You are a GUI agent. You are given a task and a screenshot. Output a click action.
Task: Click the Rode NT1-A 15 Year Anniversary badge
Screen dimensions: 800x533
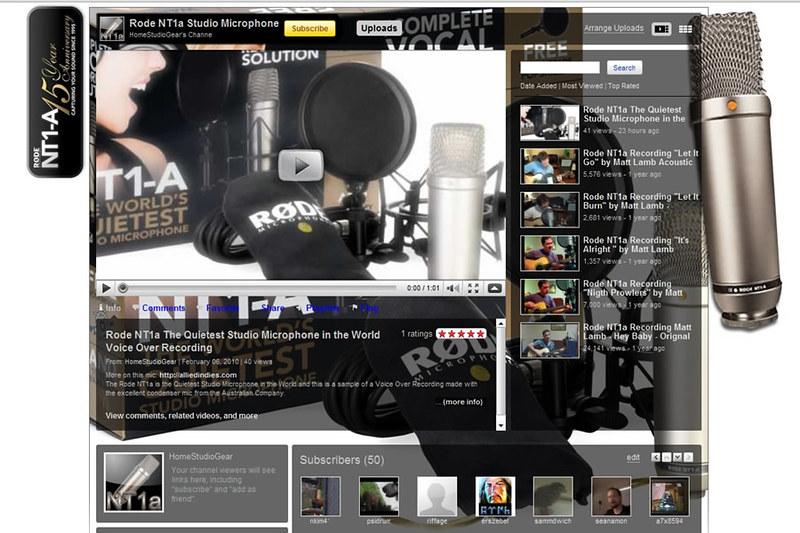(x=56, y=92)
